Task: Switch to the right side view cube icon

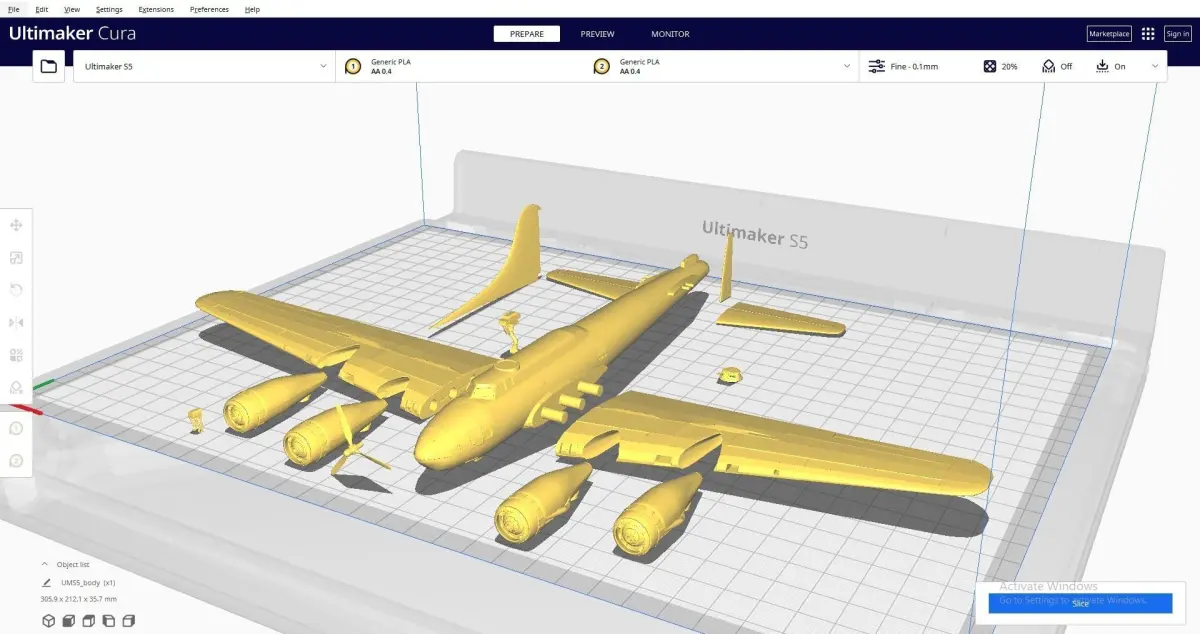Action: (x=129, y=621)
